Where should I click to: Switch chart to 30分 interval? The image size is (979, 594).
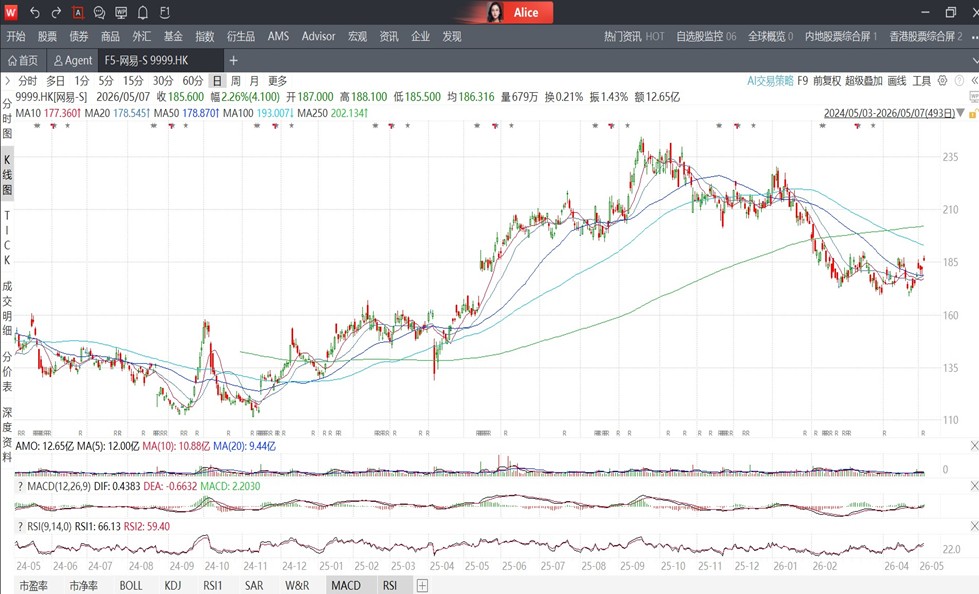163,81
